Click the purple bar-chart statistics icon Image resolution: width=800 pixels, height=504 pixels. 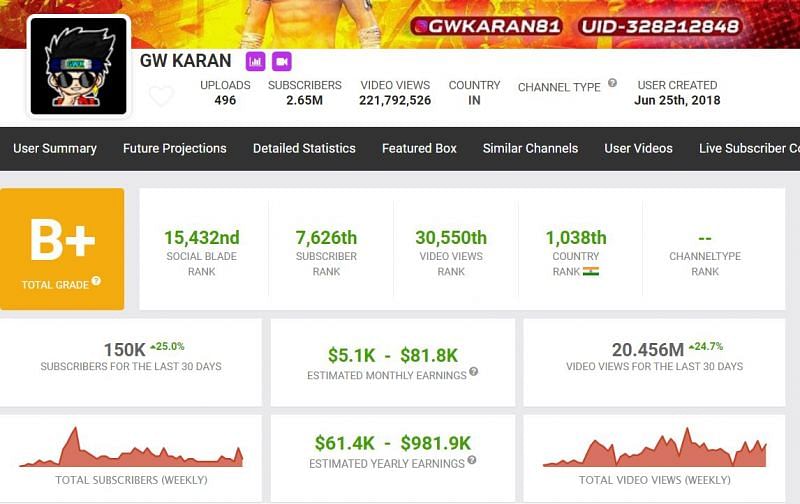pyautogui.click(x=256, y=61)
